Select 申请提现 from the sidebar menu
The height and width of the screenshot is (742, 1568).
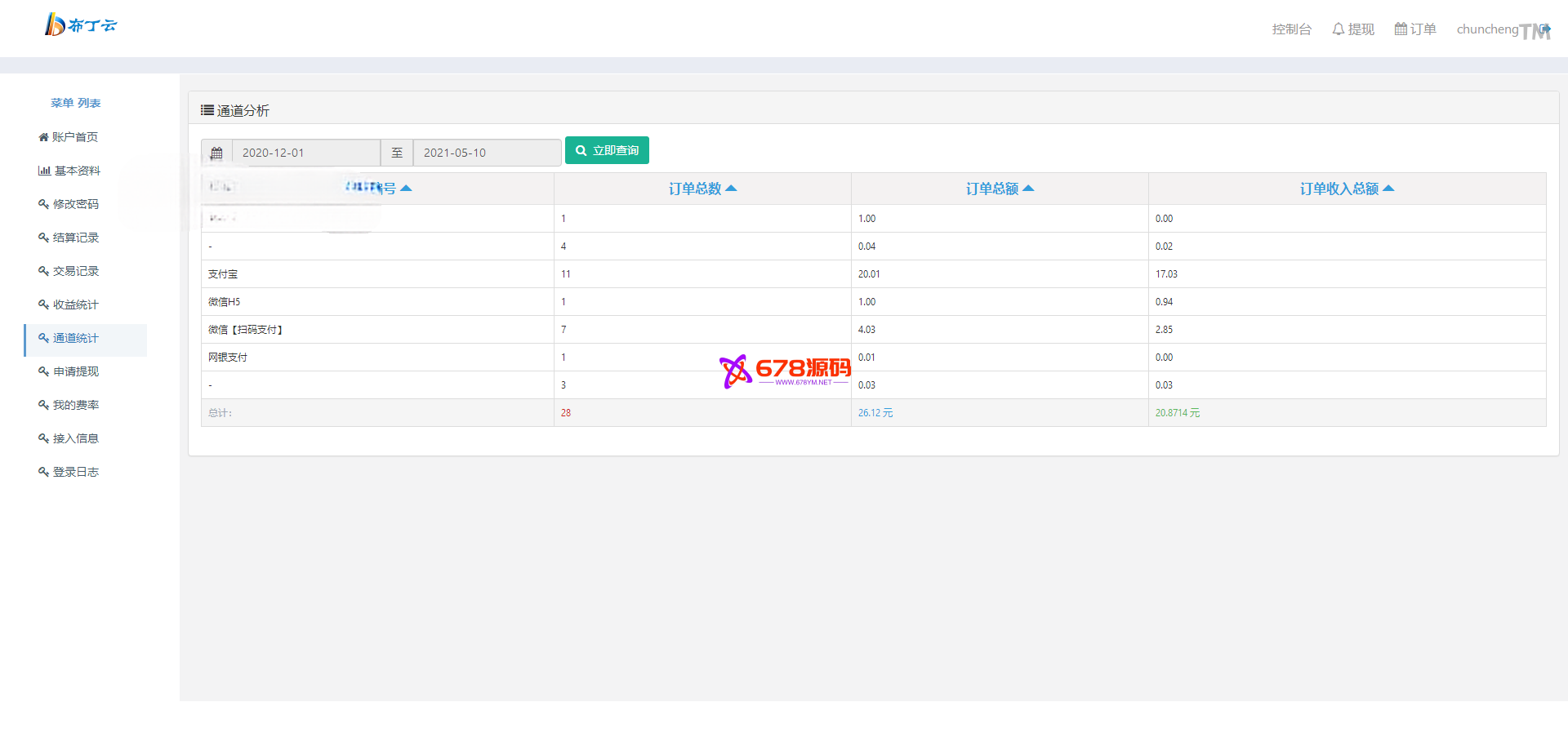(75, 371)
